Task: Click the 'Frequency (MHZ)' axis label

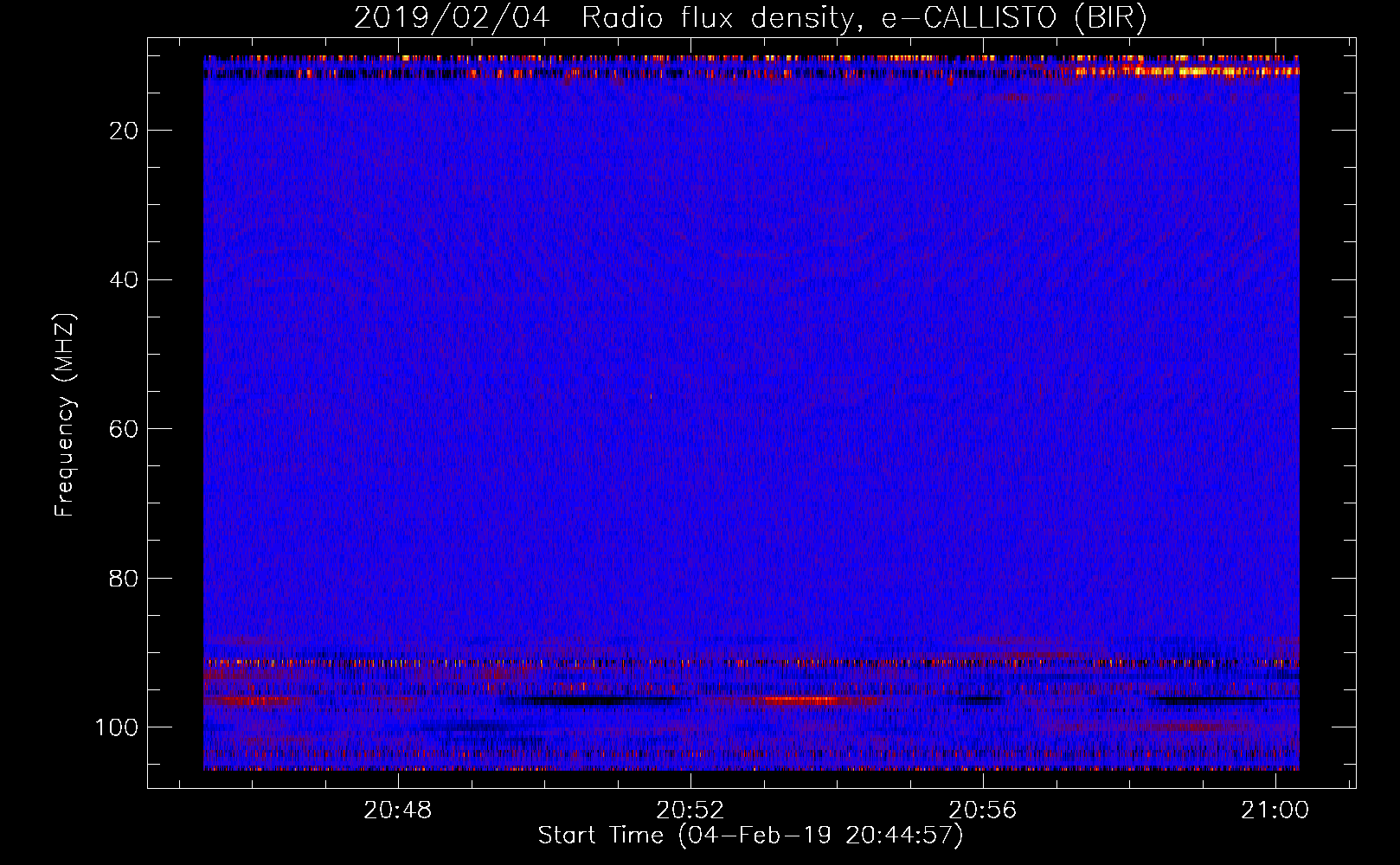Action: (x=65, y=414)
